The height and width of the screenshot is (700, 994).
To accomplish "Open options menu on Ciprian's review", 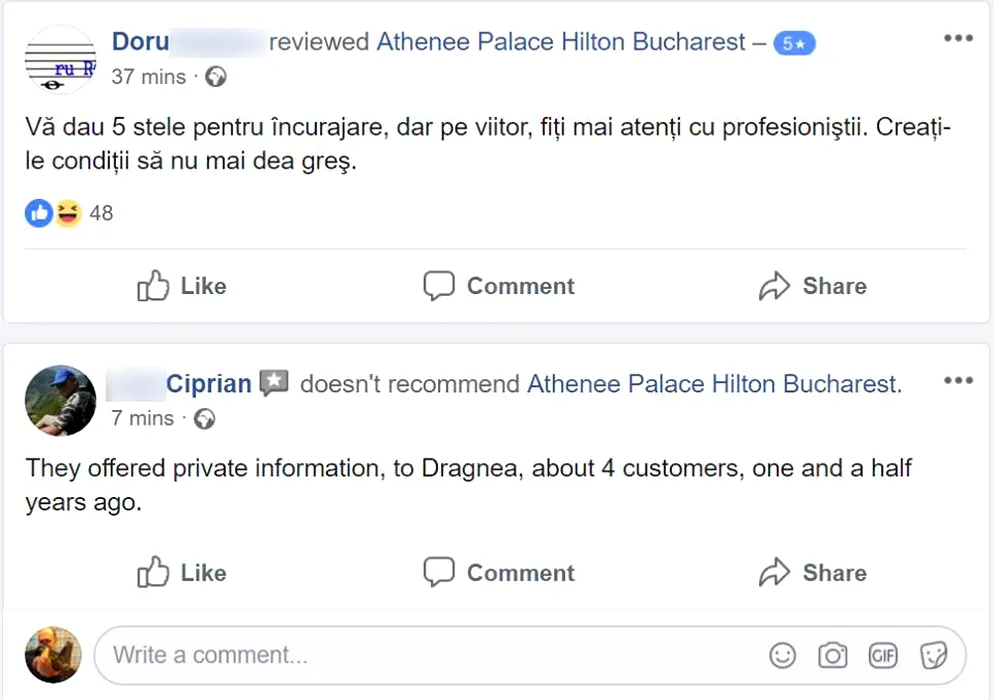I will click(957, 381).
